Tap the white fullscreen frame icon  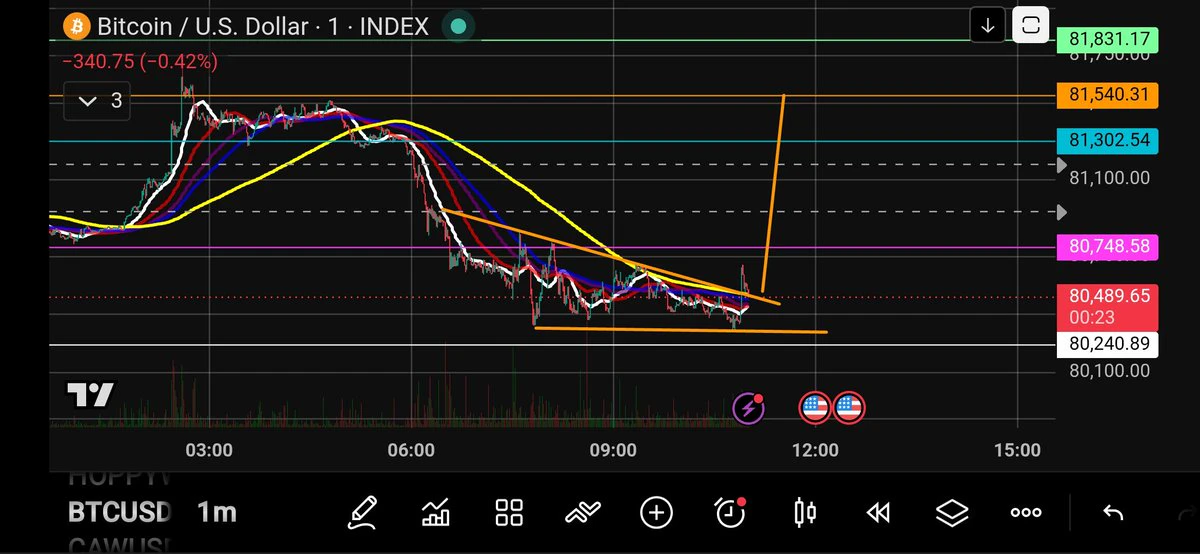pyautogui.click(x=1030, y=26)
